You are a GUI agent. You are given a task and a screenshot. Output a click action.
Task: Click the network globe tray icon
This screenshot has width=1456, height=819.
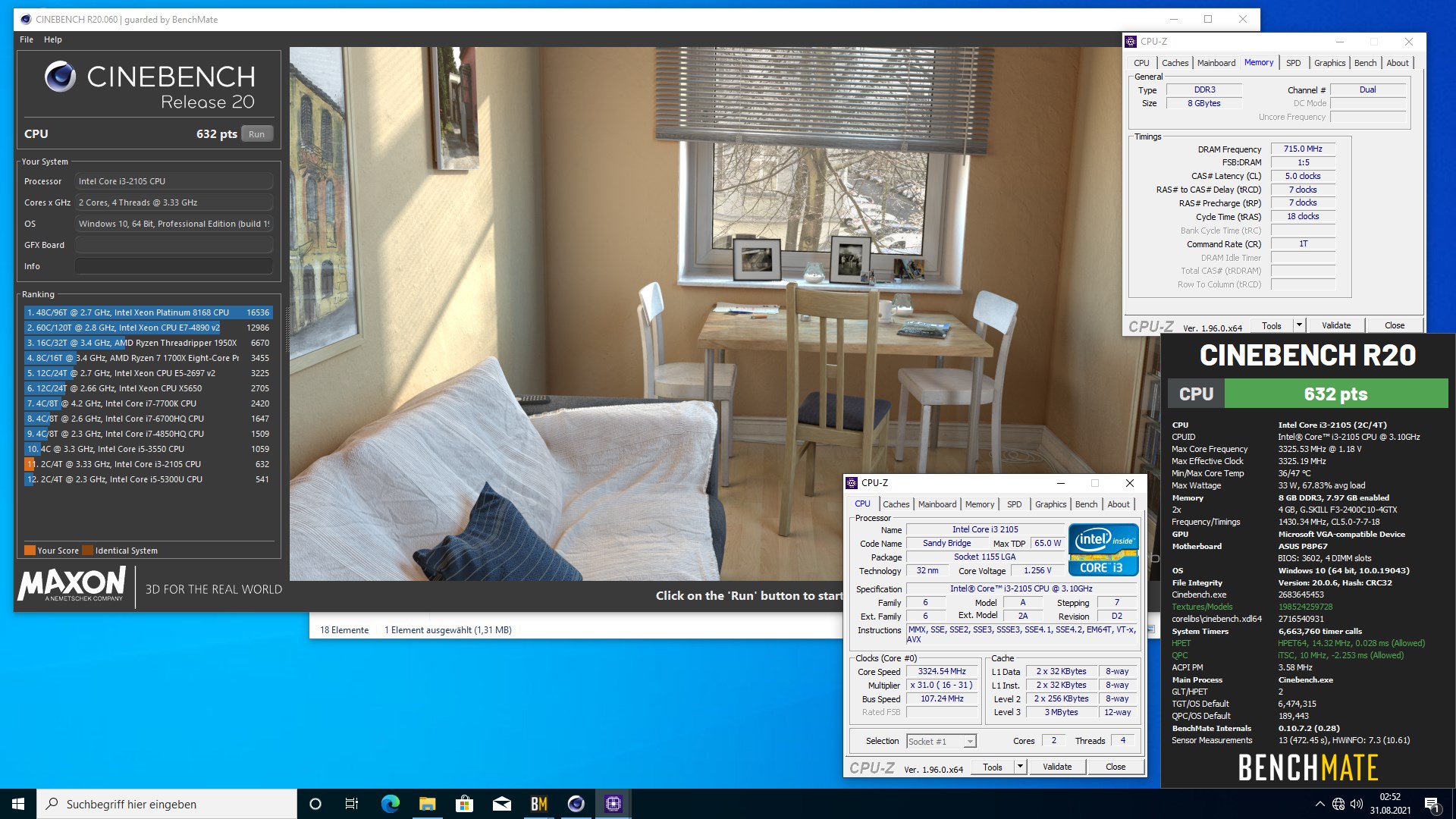click(1338, 804)
